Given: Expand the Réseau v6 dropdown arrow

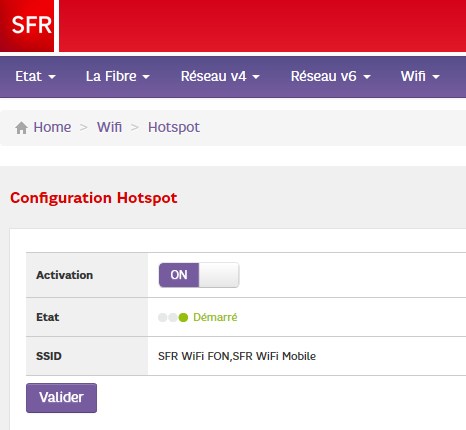Looking at the screenshot, I should 367,77.
